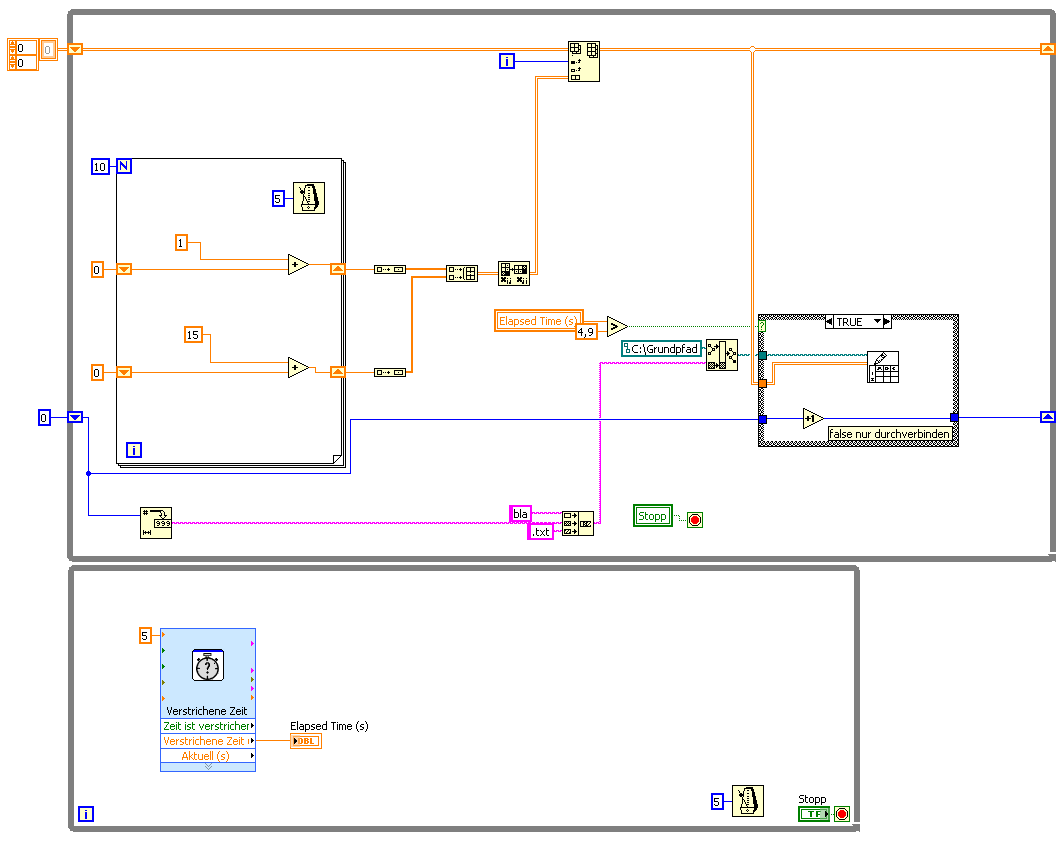Viewport: 1064px width, 845px height.
Task: Select the For loop N count terminal
Action: click(124, 166)
